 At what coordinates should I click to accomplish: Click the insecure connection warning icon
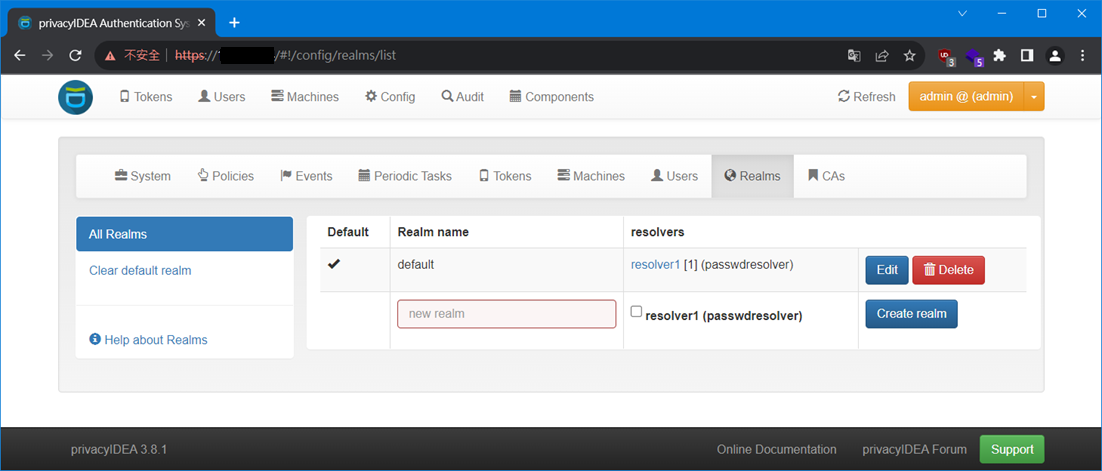click(x=110, y=56)
